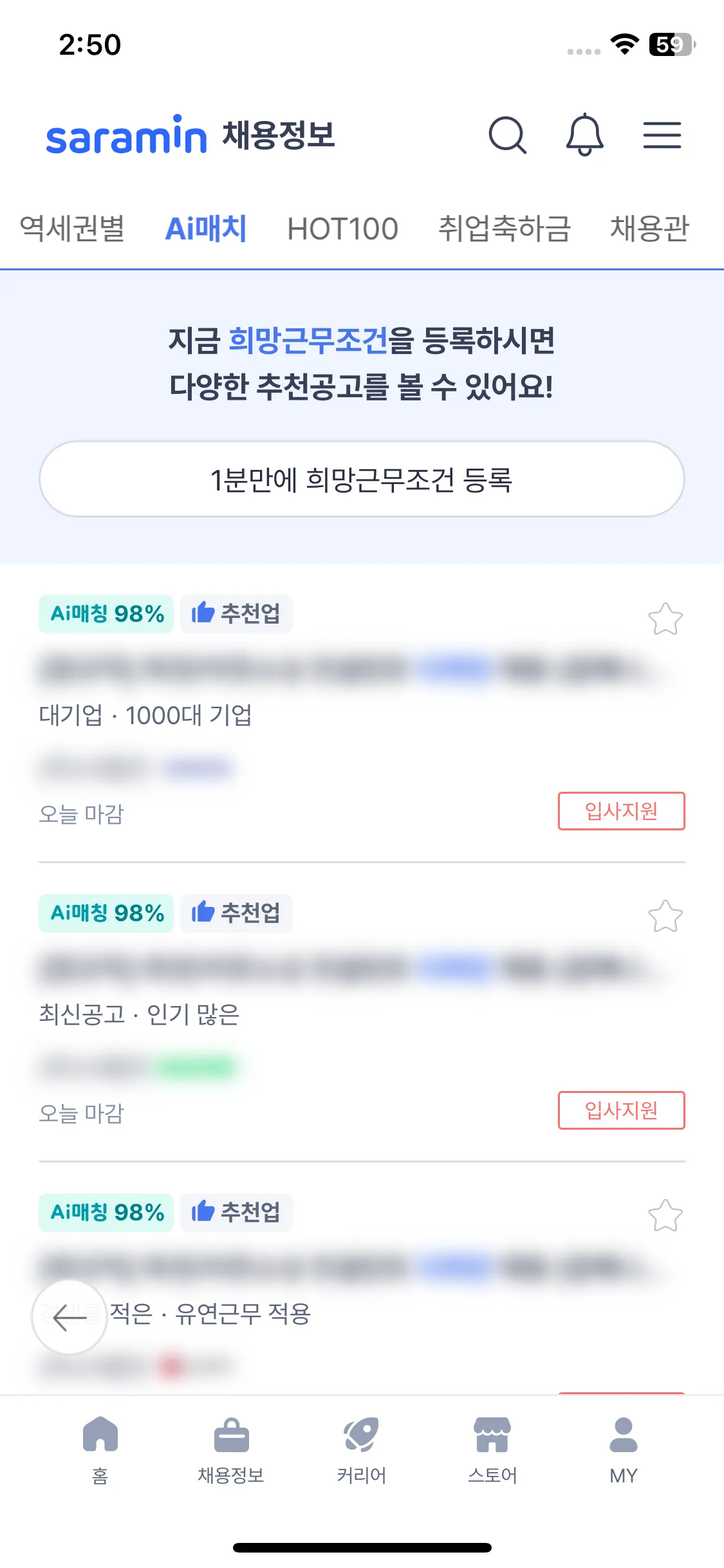This screenshot has height=1568, width=724.
Task: Toggle star on third job listing
Action: pyautogui.click(x=665, y=1215)
